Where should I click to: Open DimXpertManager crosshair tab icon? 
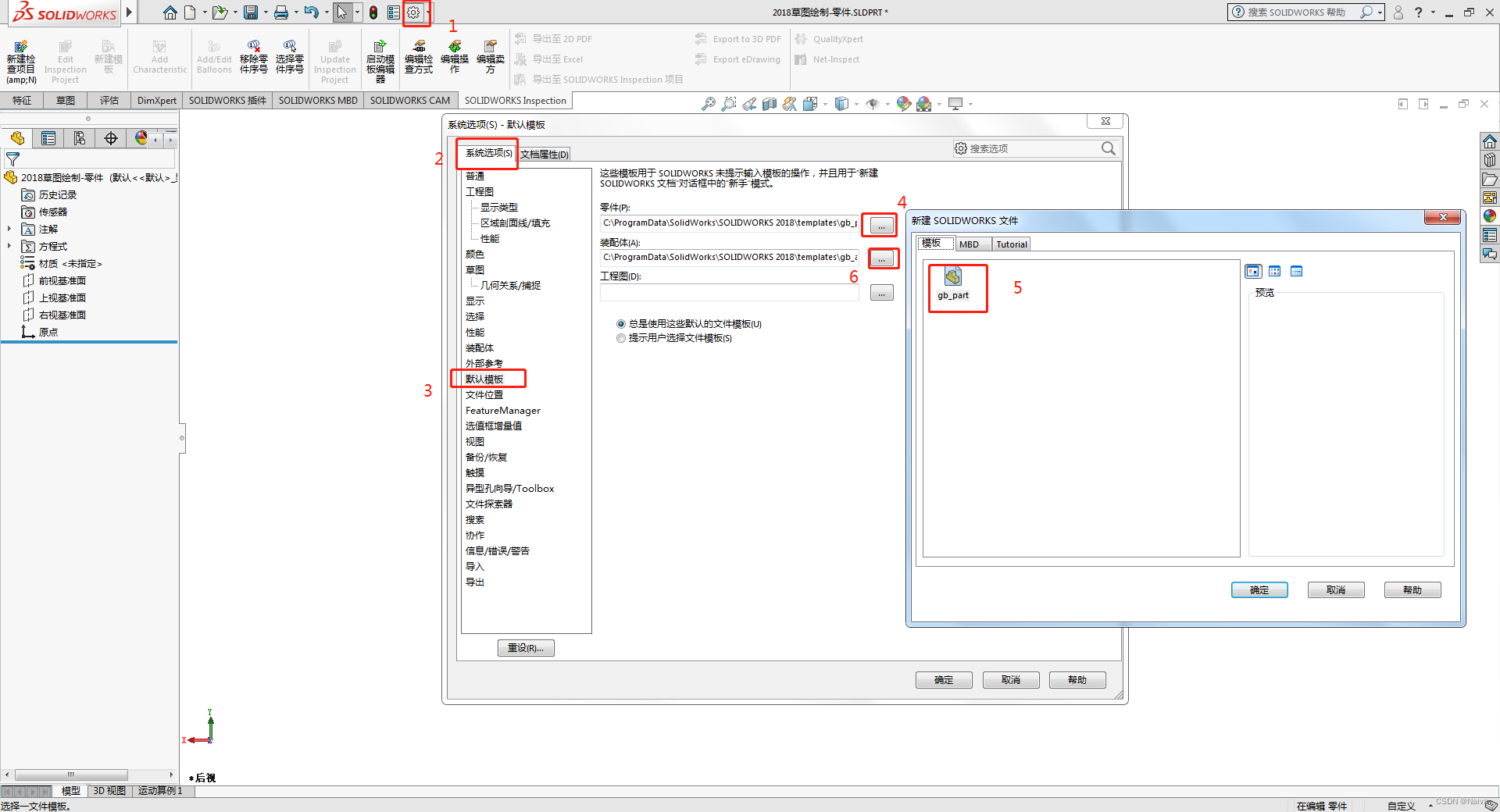point(111,138)
